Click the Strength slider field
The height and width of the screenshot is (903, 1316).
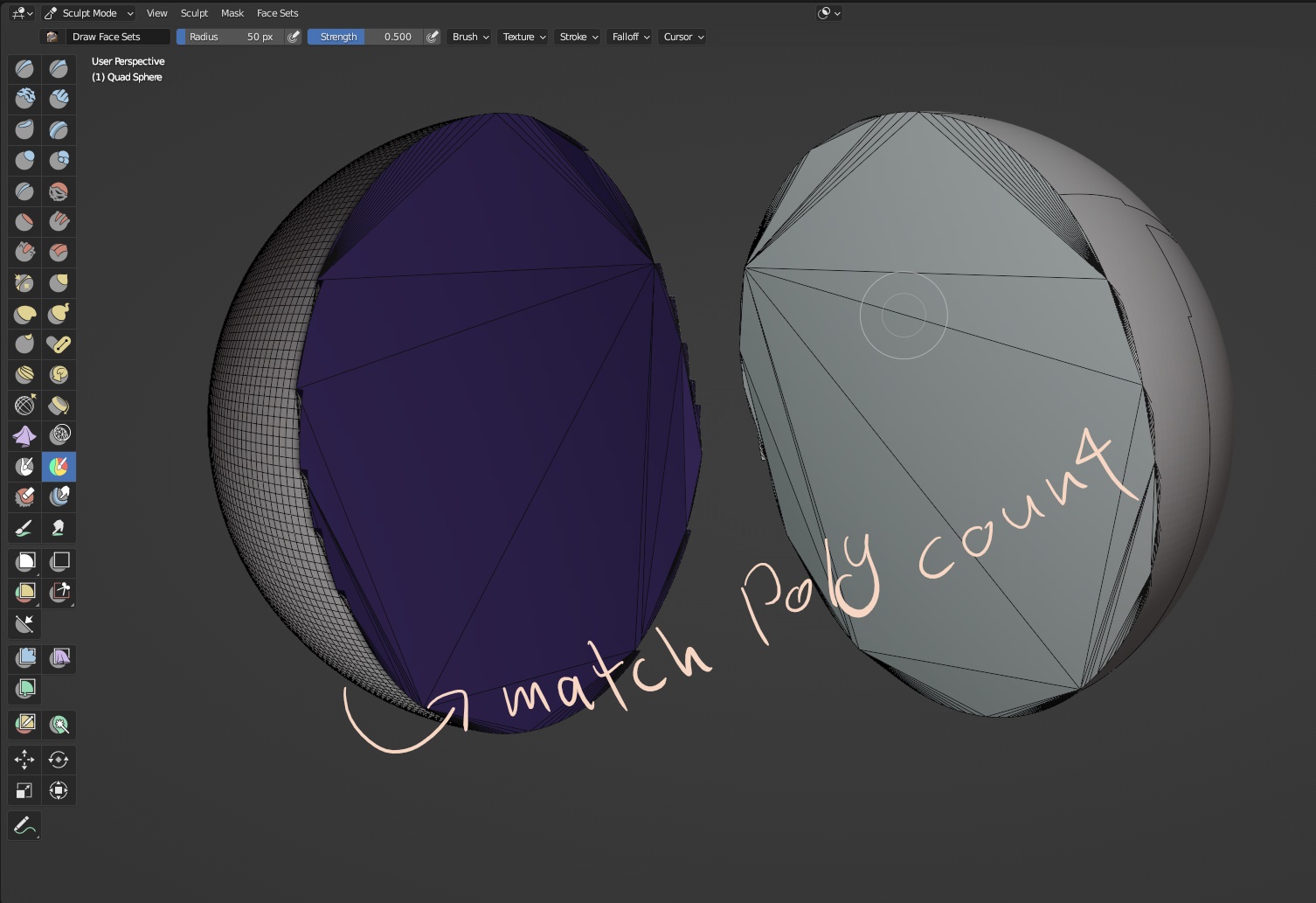[x=365, y=37]
